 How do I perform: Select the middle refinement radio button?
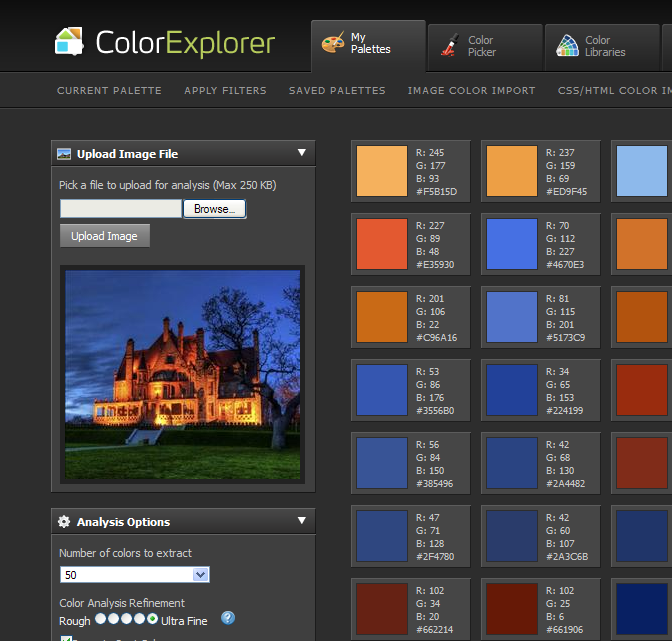(x=126, y=619)
